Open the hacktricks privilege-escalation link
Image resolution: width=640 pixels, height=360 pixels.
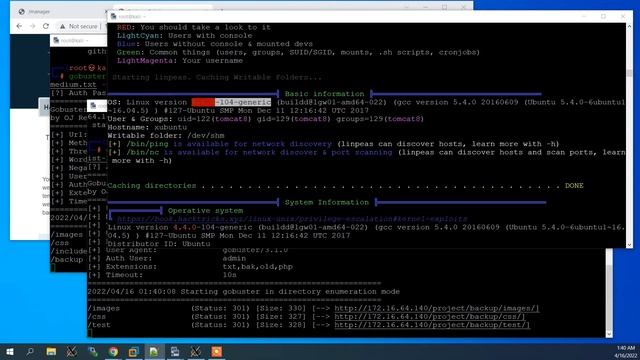292,219
